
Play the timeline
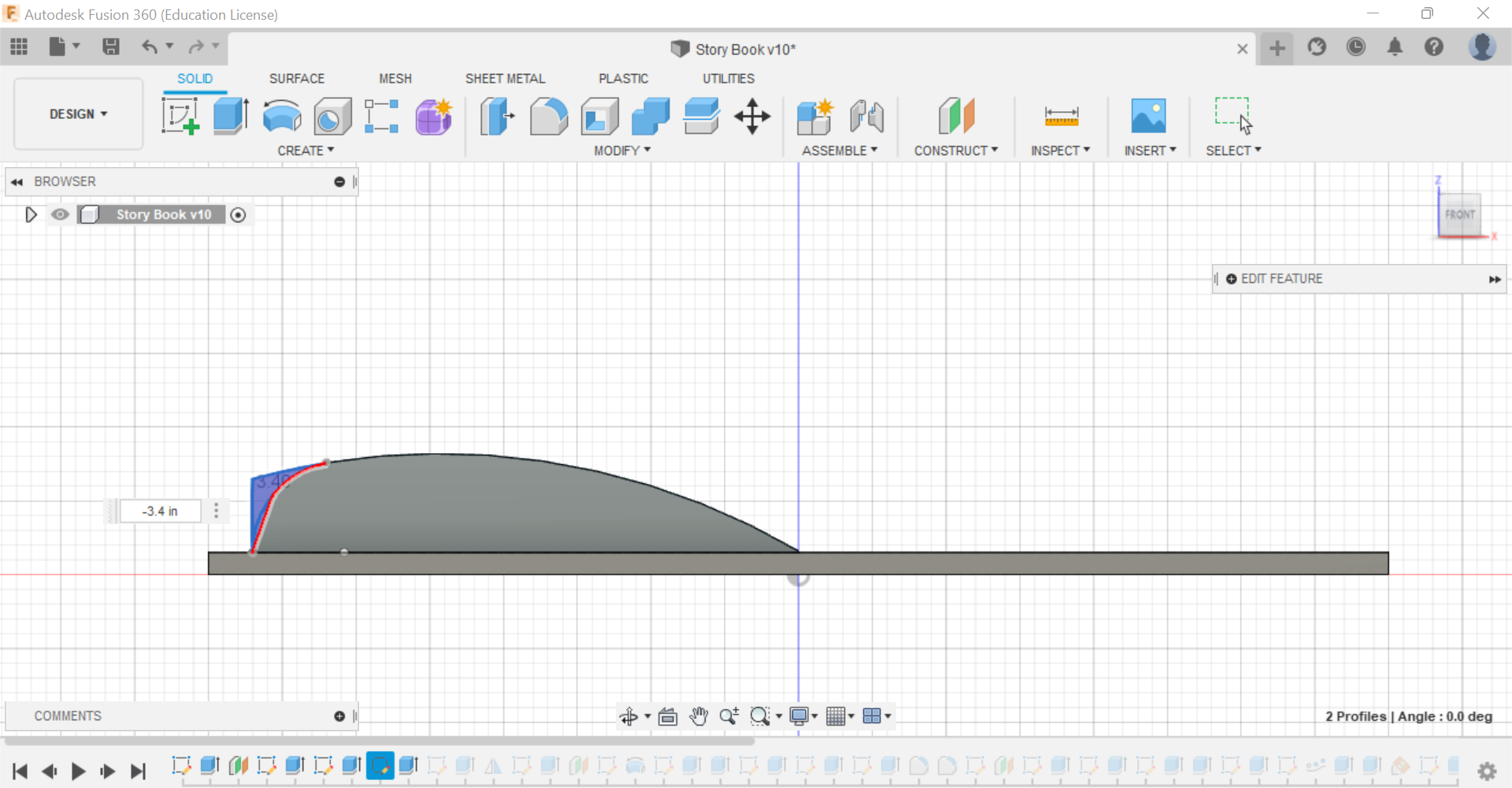(x=79, y=771)
